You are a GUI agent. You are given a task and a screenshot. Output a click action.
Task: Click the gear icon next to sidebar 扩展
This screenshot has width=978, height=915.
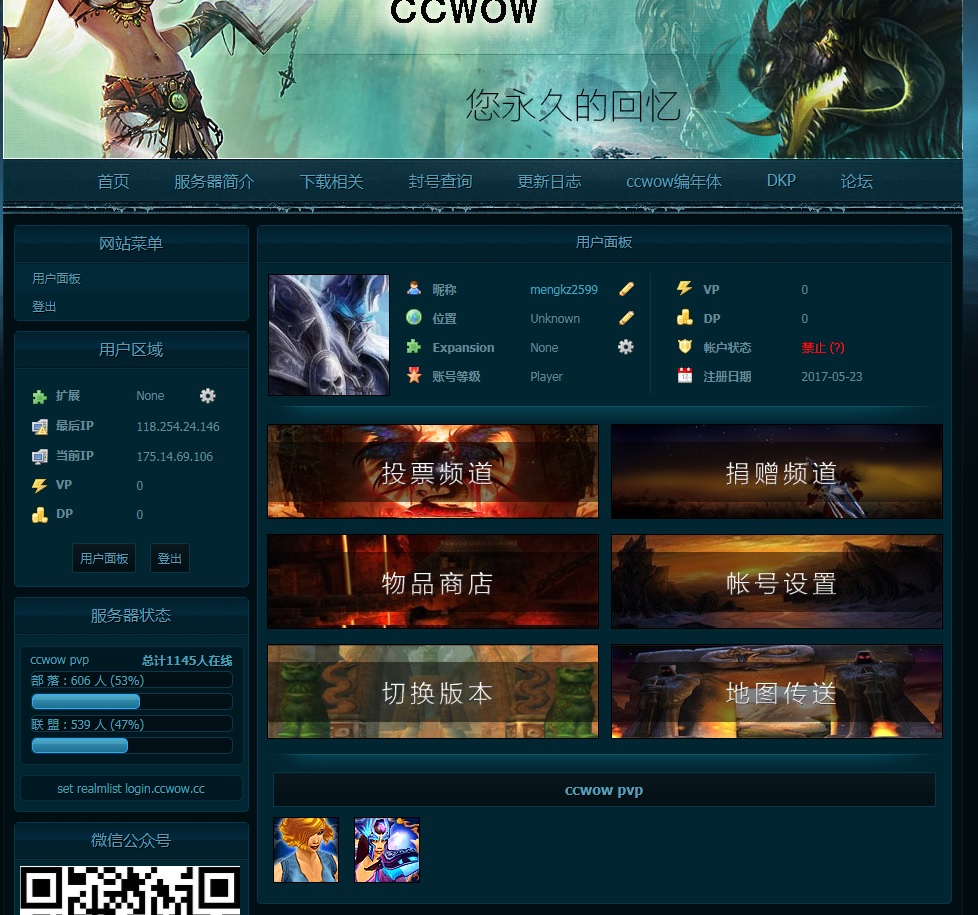coord(207,396)
